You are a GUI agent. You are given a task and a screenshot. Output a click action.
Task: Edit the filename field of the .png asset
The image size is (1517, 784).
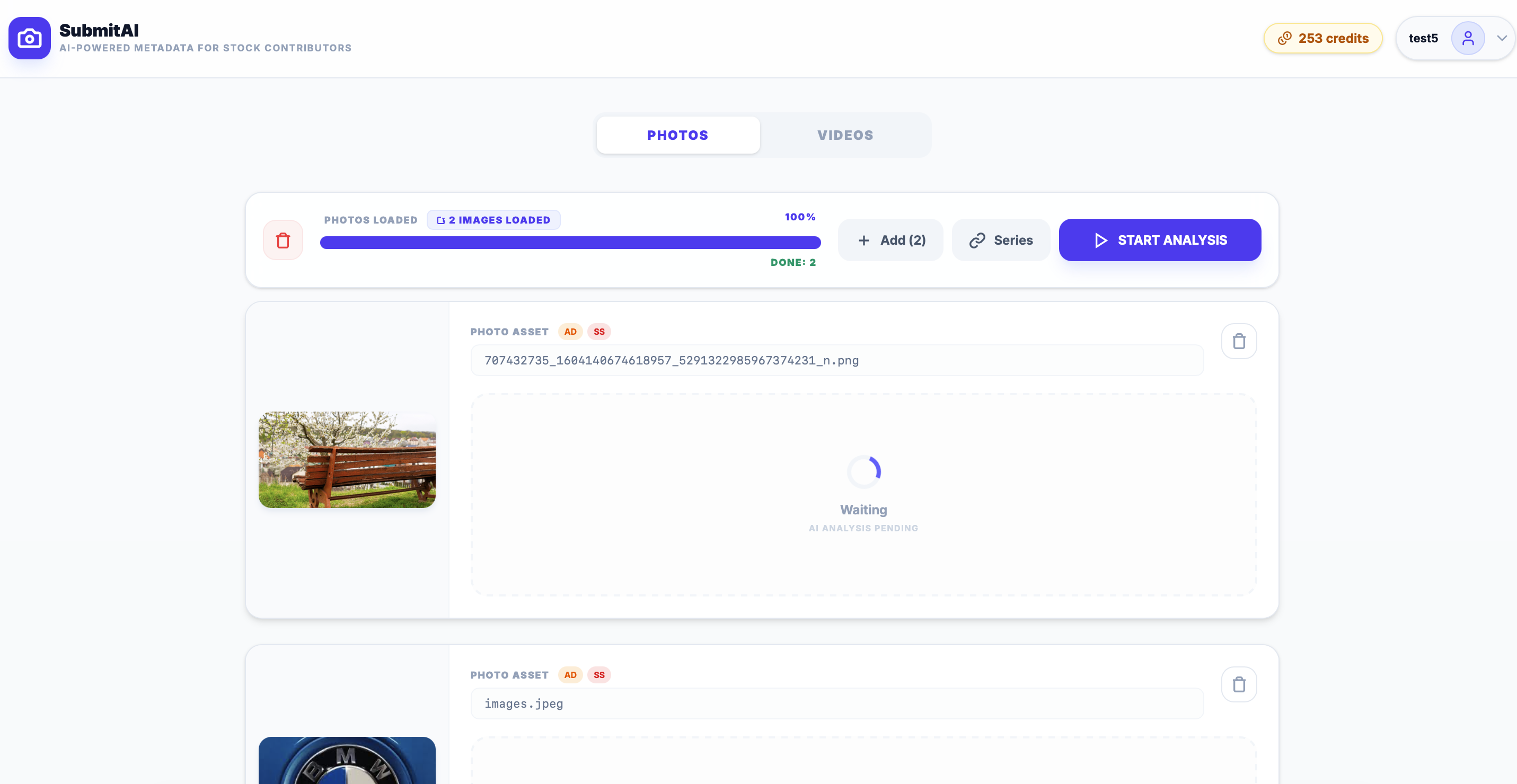[x=837, y=360]
